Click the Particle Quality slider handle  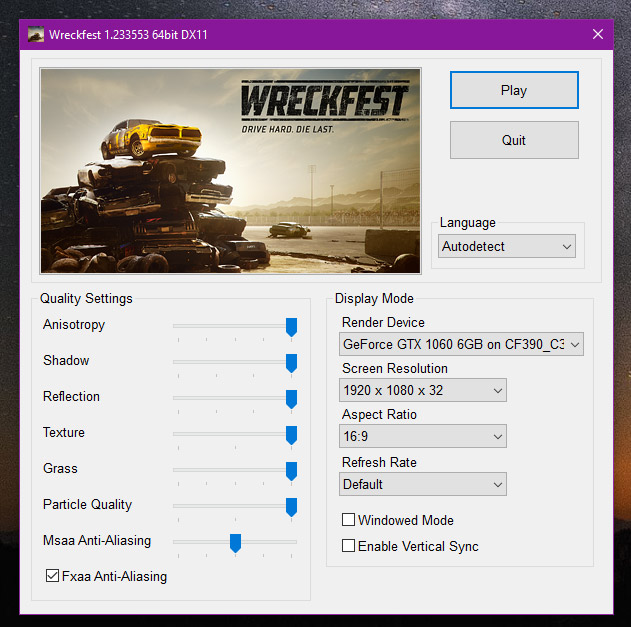[291, 507]
